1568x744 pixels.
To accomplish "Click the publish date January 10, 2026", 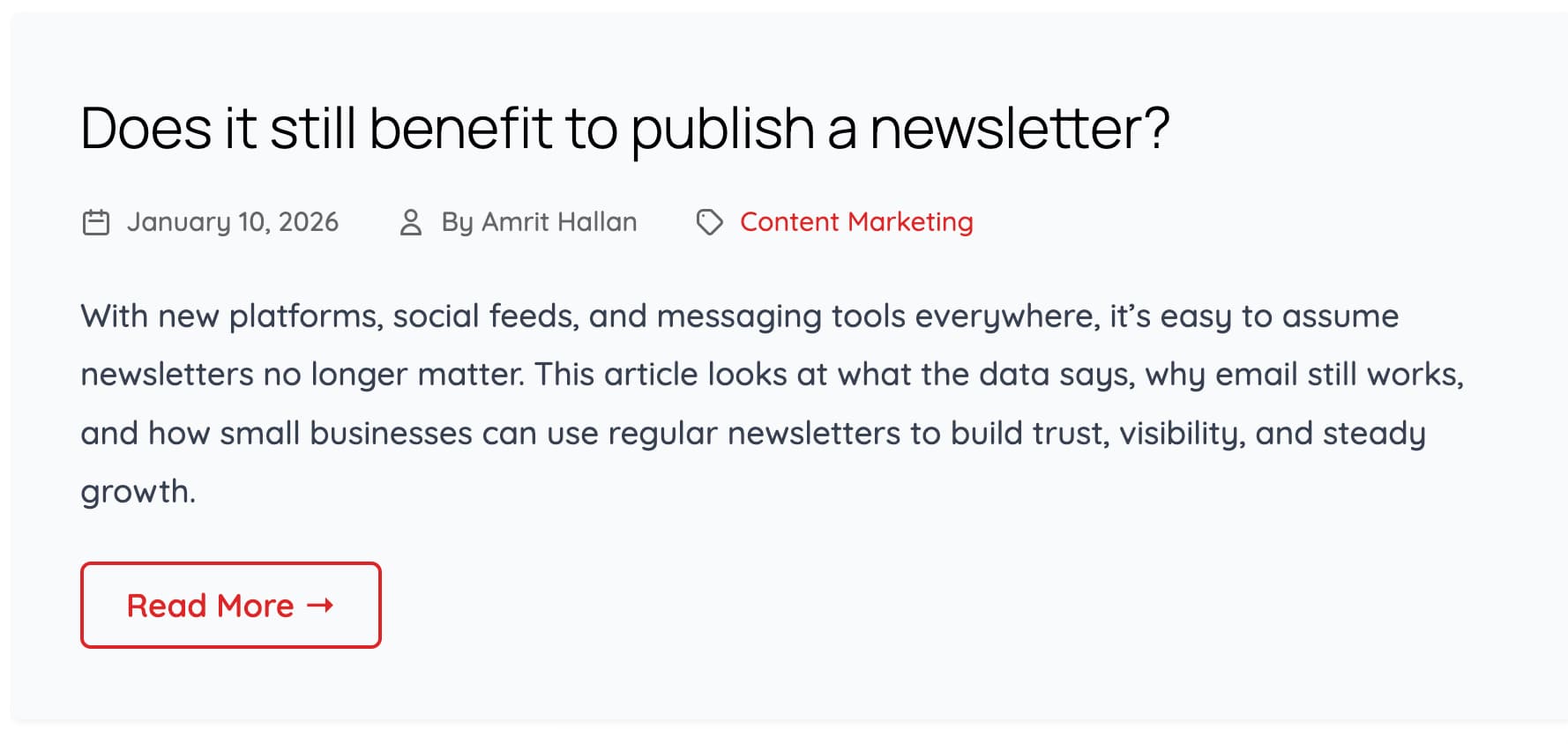I will click(x=232, y=222).
